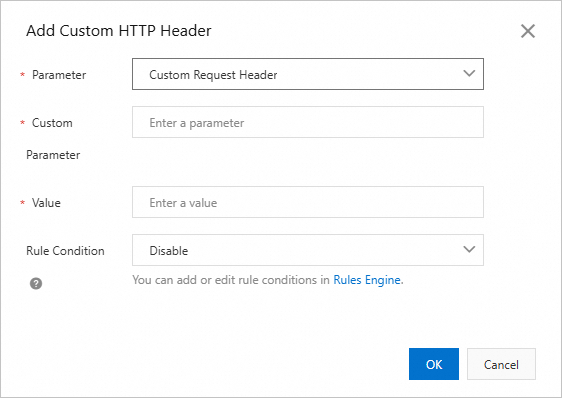This screenshot has width=562, height=398.
Task: Click the Custom Parameter label
Action: (x=53, y=139)
